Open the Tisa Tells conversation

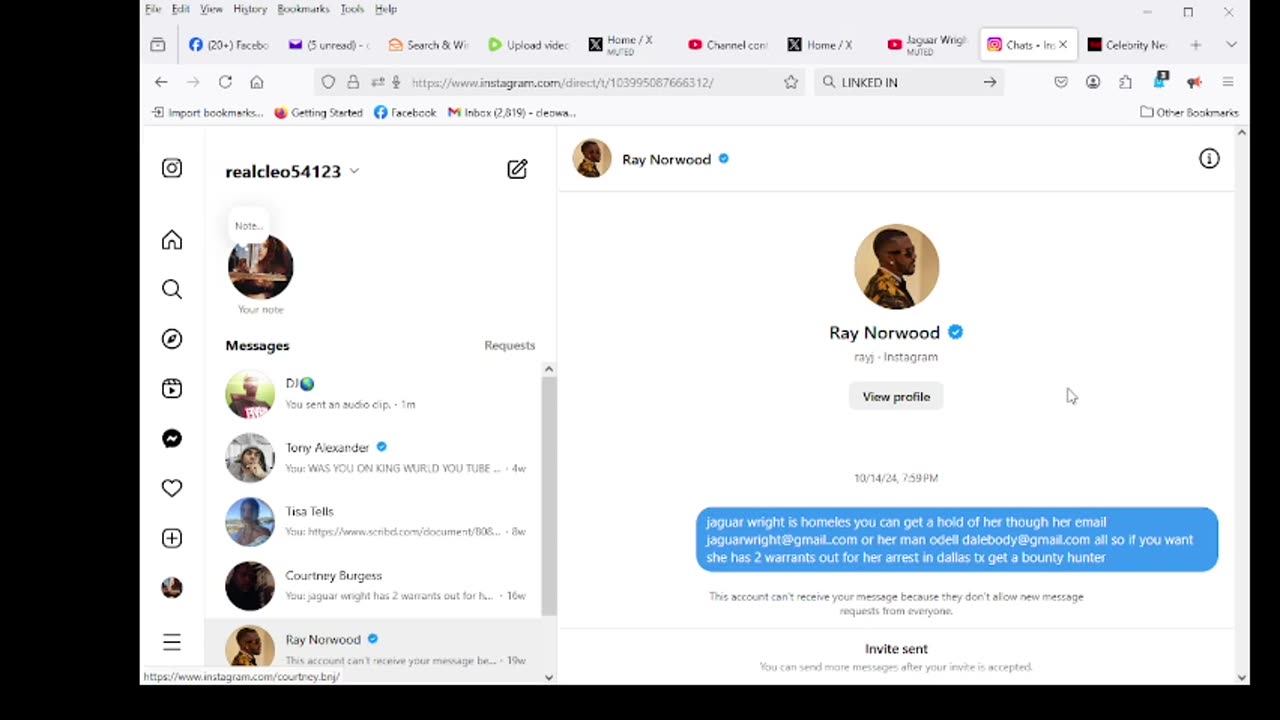coord(372,522)
